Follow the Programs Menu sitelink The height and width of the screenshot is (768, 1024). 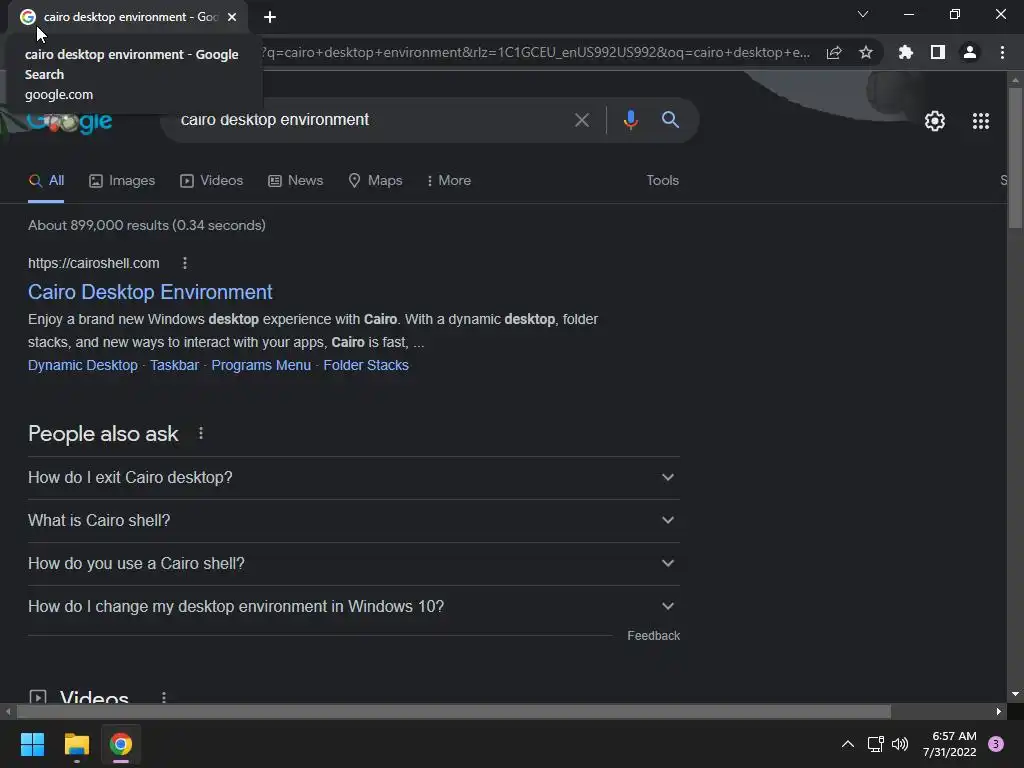click(261, 366)
